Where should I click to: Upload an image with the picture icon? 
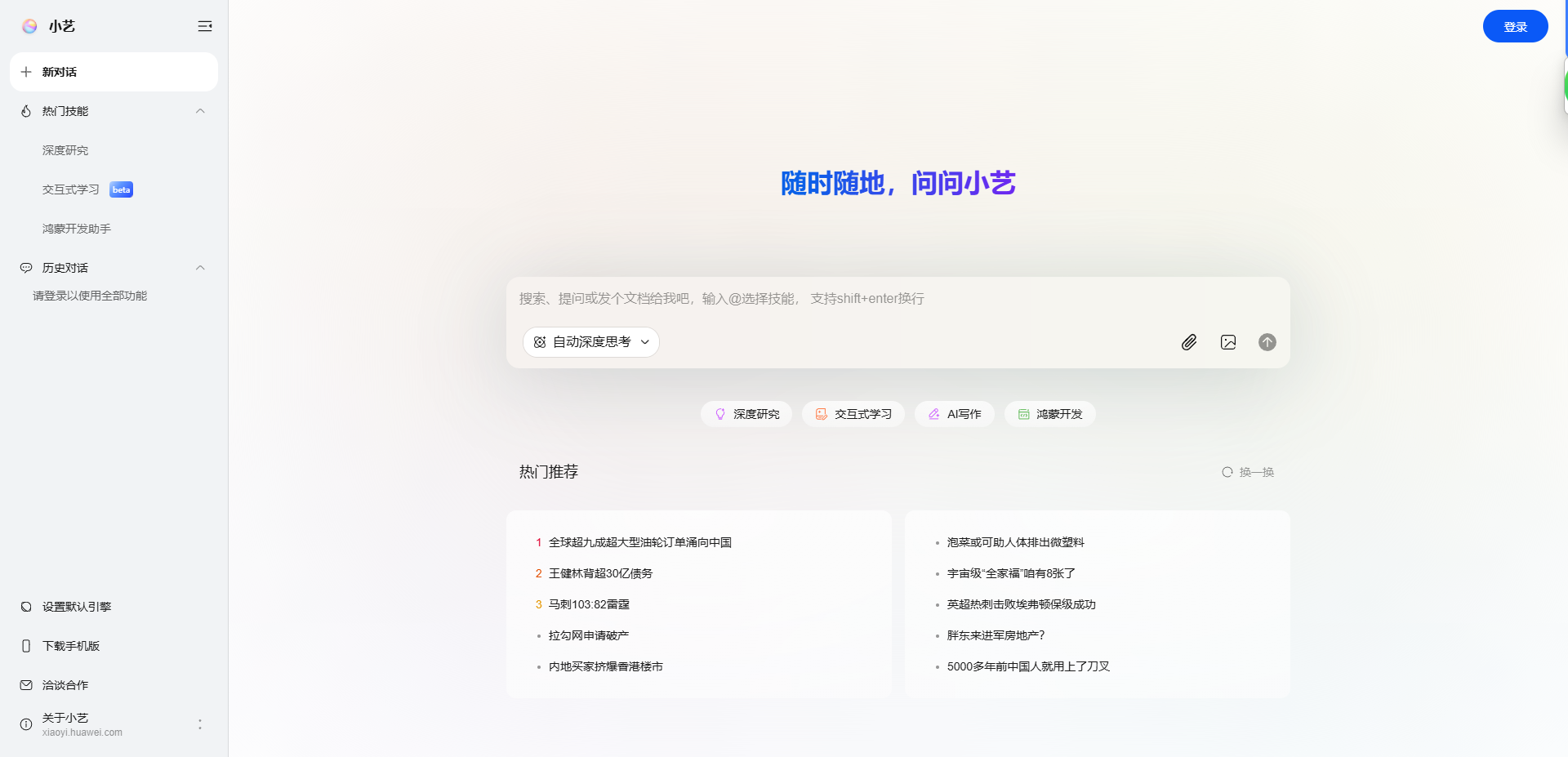click(1228, 342)
